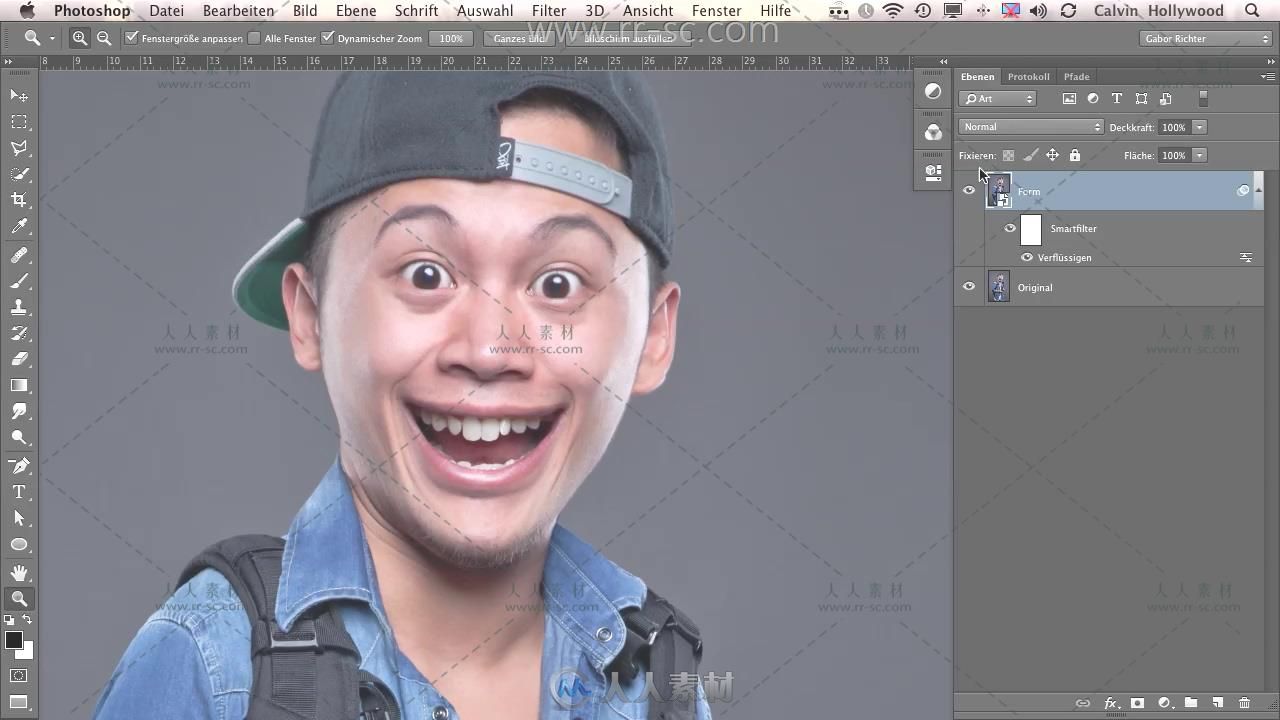Select the Dodge tool
This screenshot has height=720, width=1280.
tap(19, 437)
